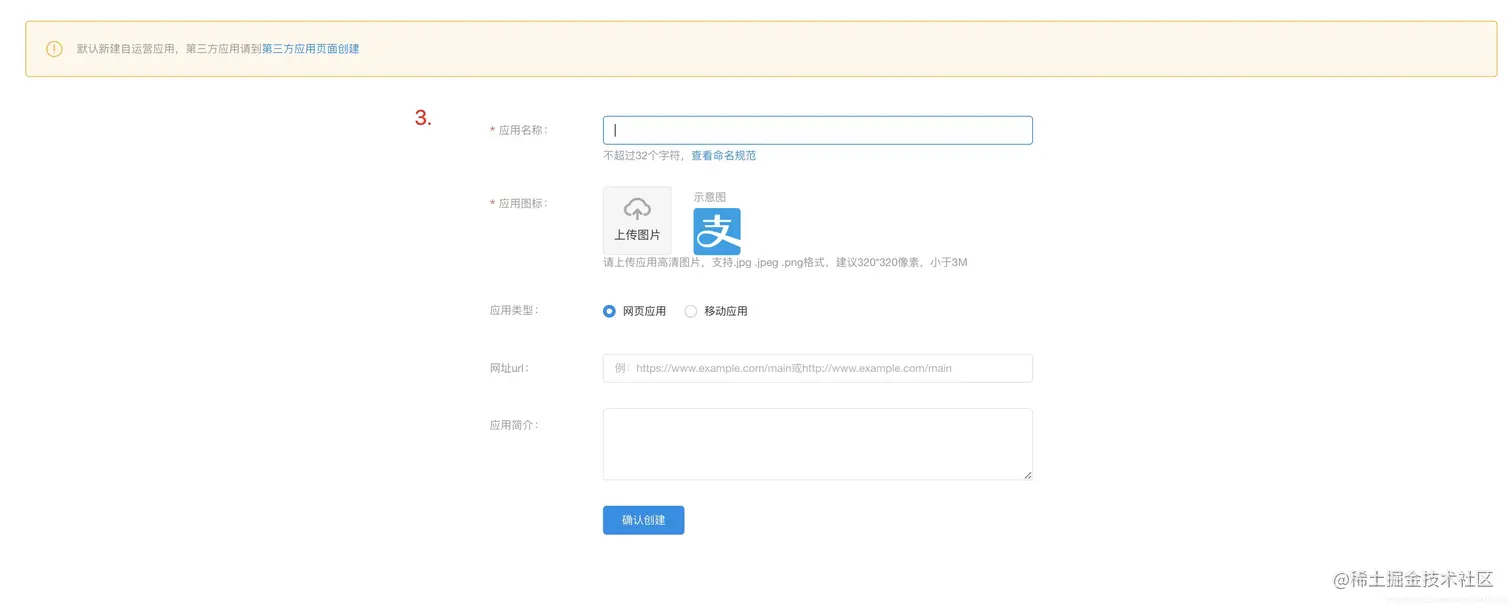Click the 确认创建 confirm creation button
This screenshot has height=608, width=1512.
tap(643, 520)
